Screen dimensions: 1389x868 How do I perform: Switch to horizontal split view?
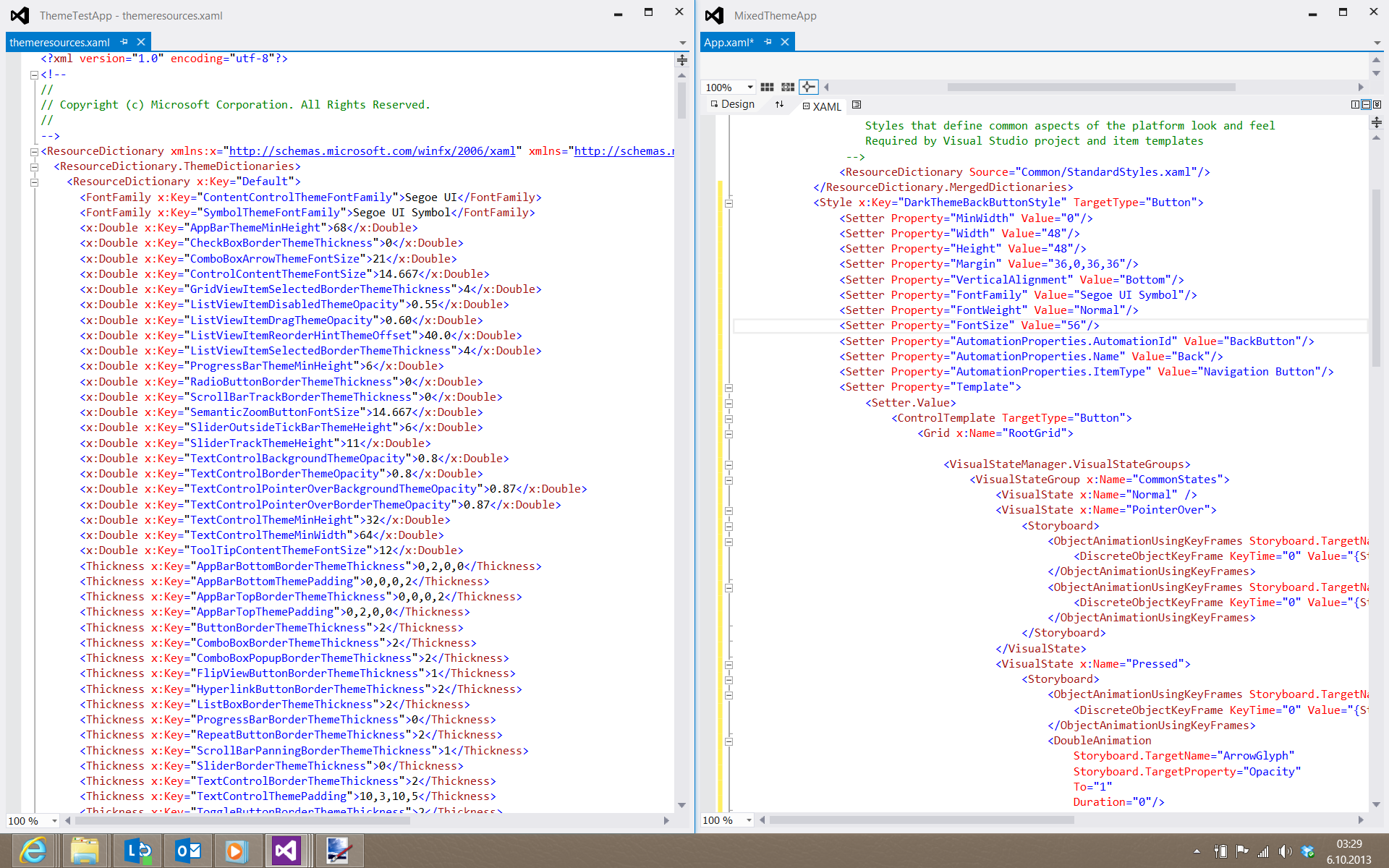(x=1366, y=105)
